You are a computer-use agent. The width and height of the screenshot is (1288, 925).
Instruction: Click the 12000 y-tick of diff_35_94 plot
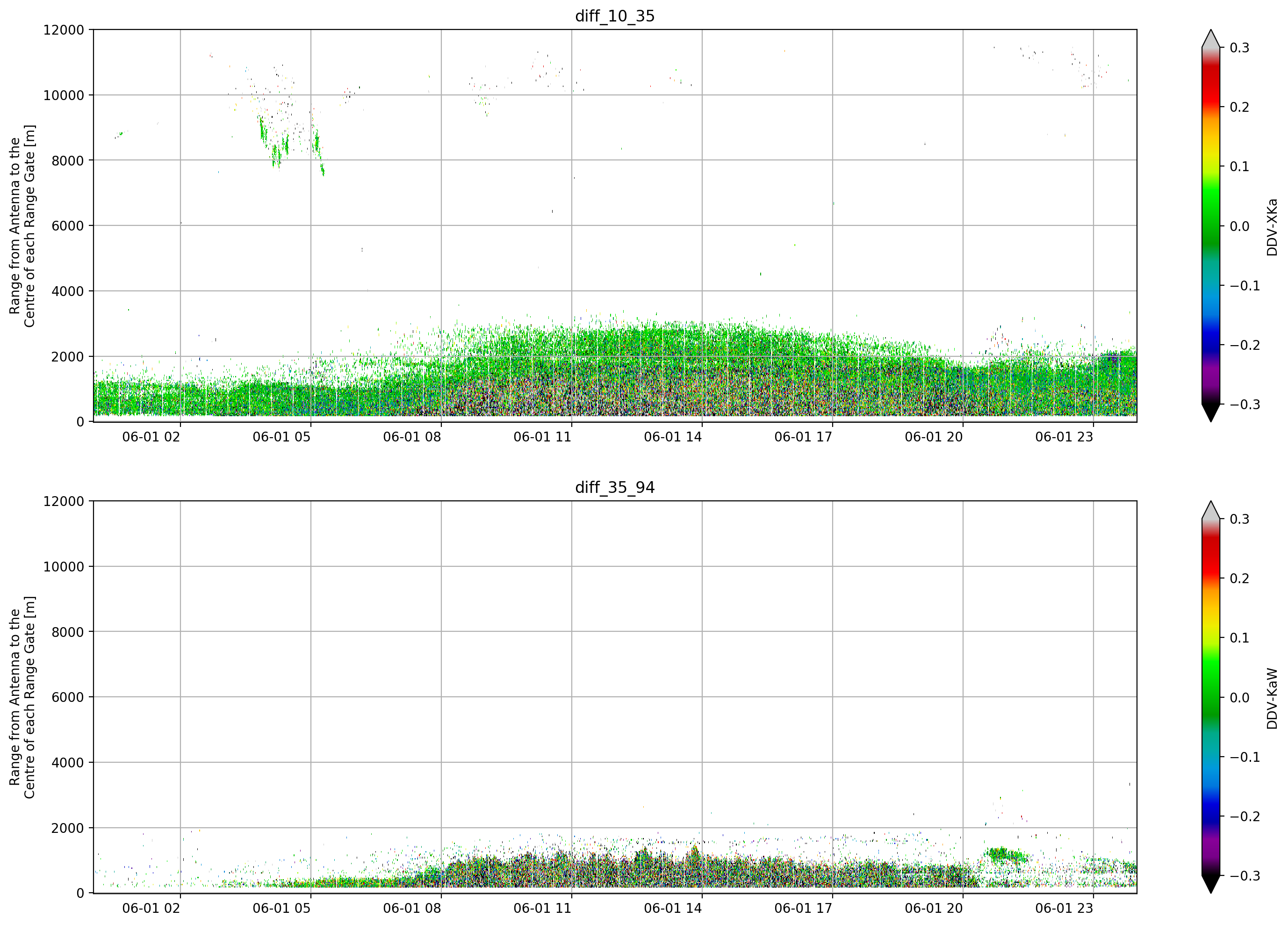pyautogui.click(x=64, y=502)
